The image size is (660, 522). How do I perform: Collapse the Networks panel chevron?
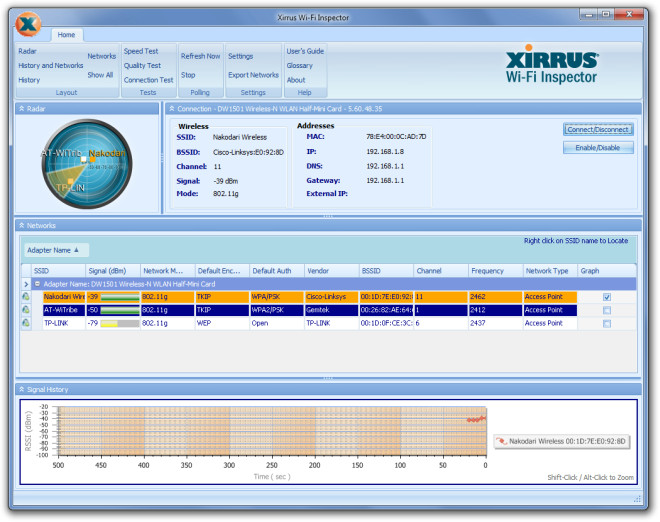21,225
